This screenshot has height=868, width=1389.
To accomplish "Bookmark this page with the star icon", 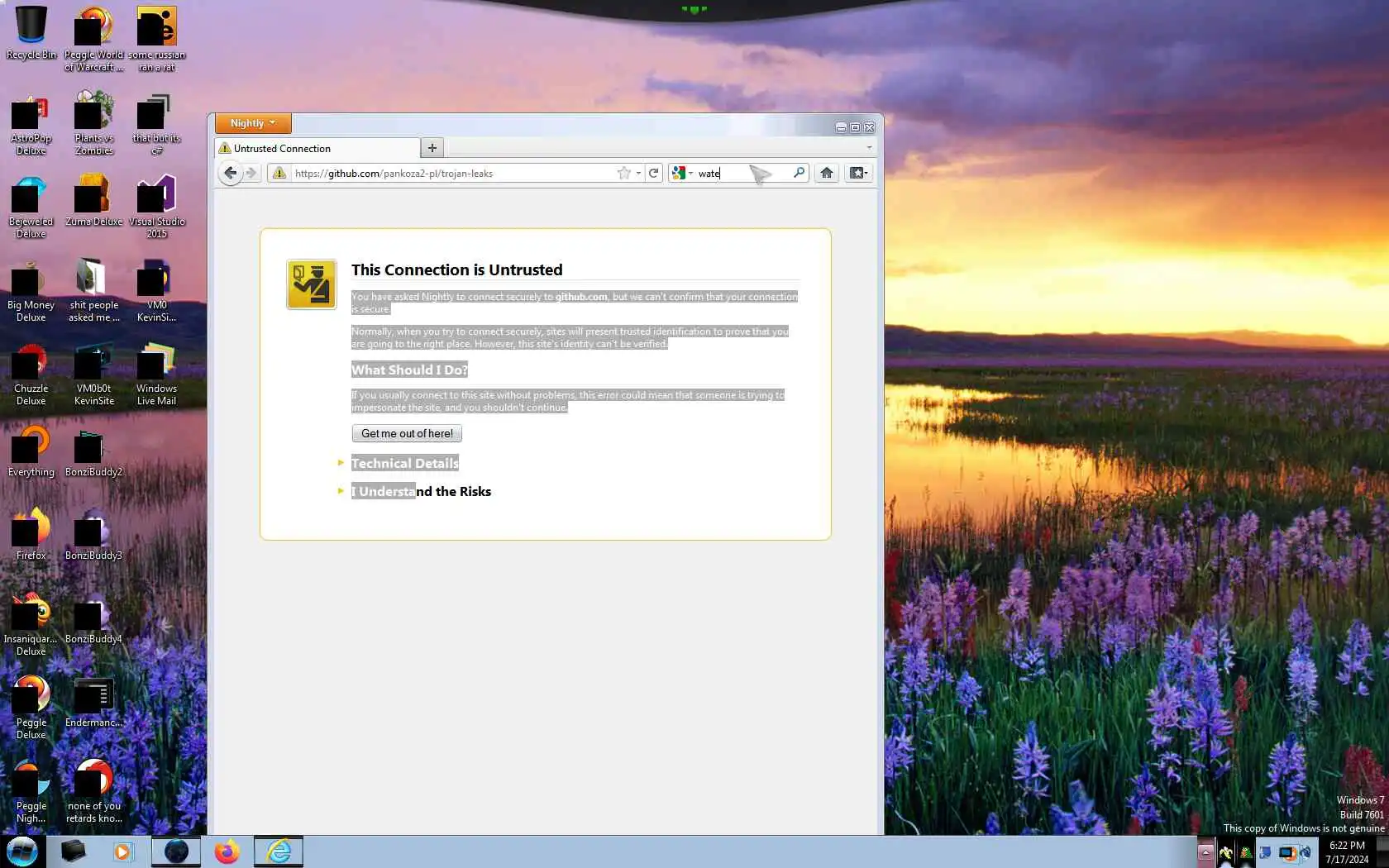I will (x=624, y=173).
